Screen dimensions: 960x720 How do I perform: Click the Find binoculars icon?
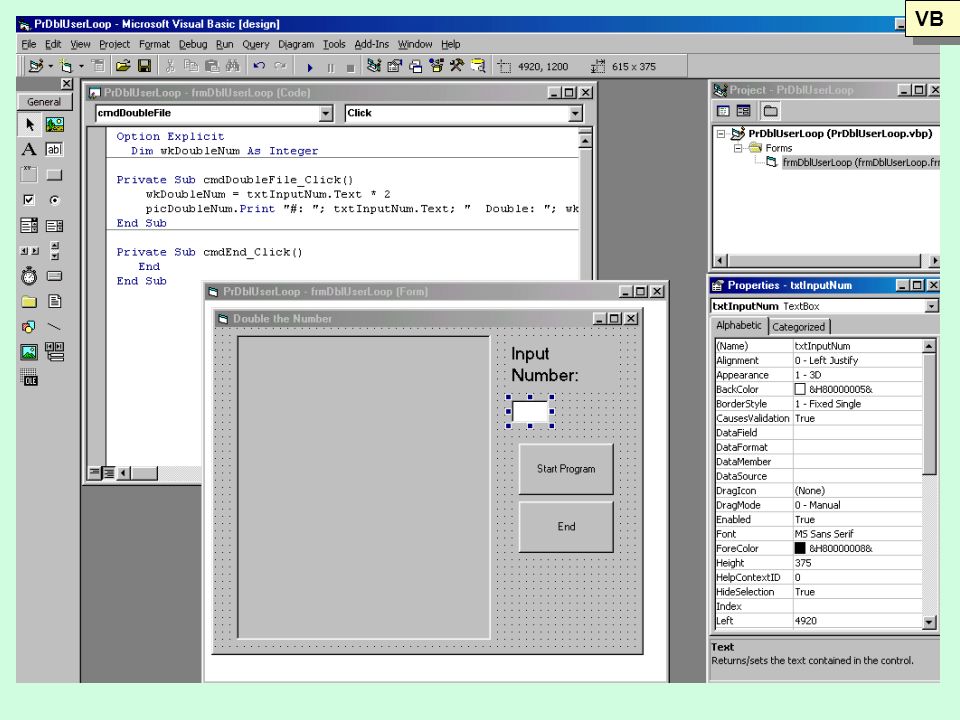pyautogui.click(x=232, y=66)
